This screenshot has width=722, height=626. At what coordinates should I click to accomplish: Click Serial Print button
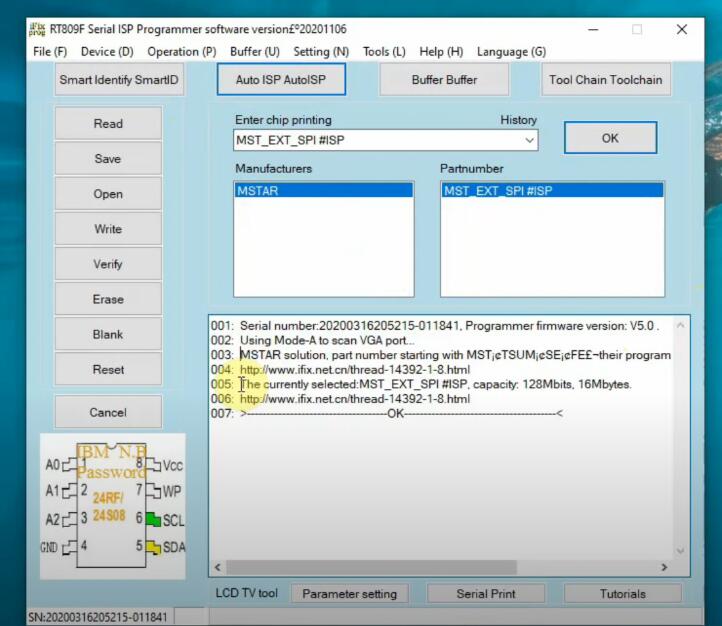(x=486, y=594)
